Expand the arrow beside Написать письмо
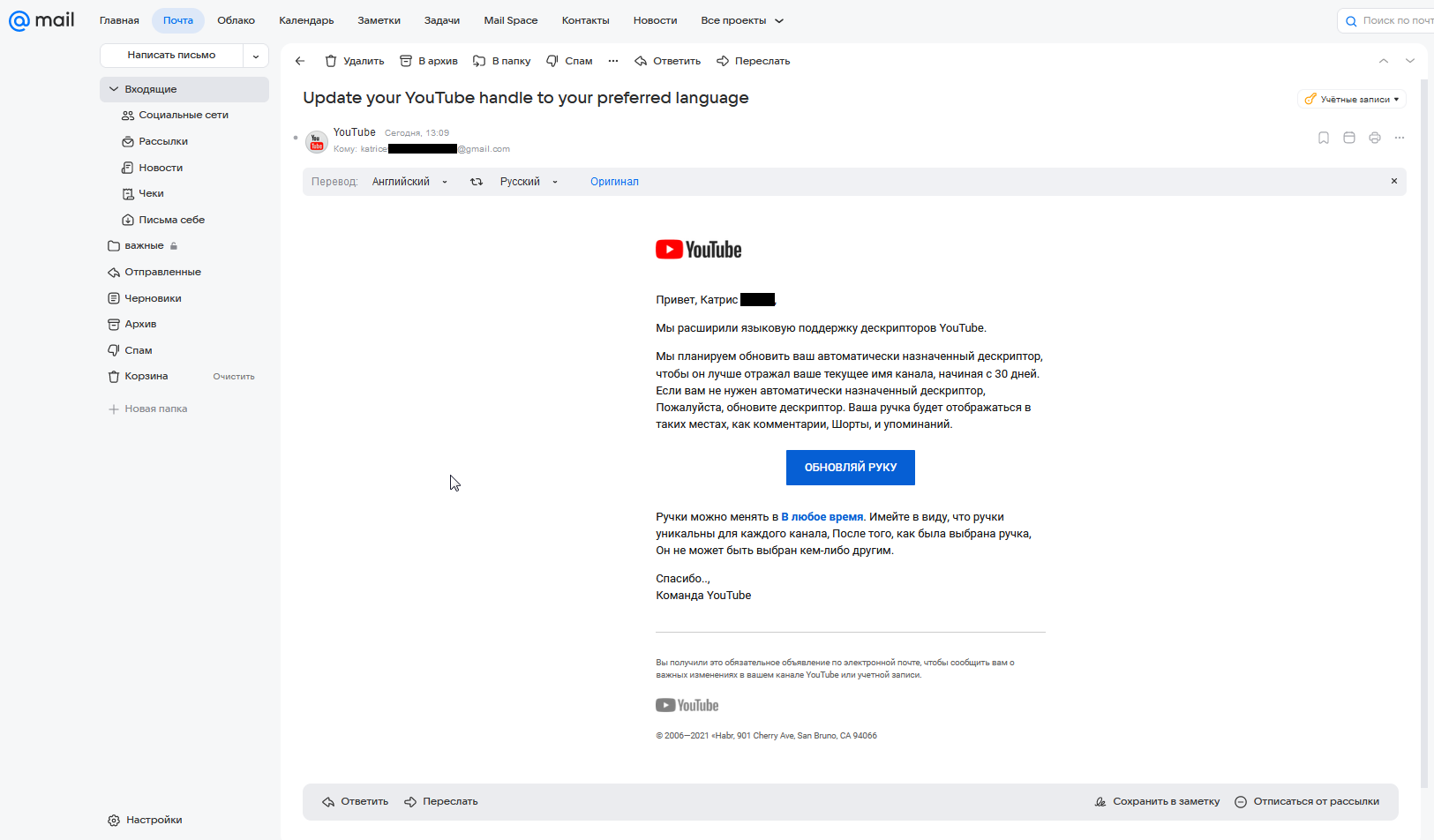 (256, 56)
